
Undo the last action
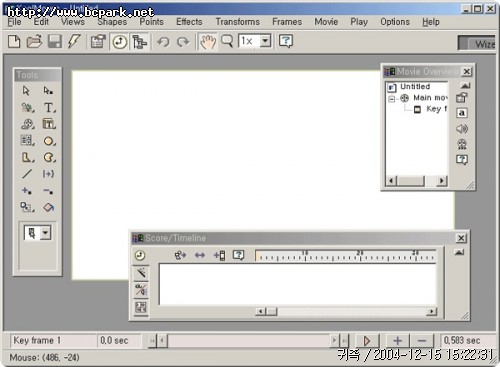pyautogui.click(x=163, y=42)
